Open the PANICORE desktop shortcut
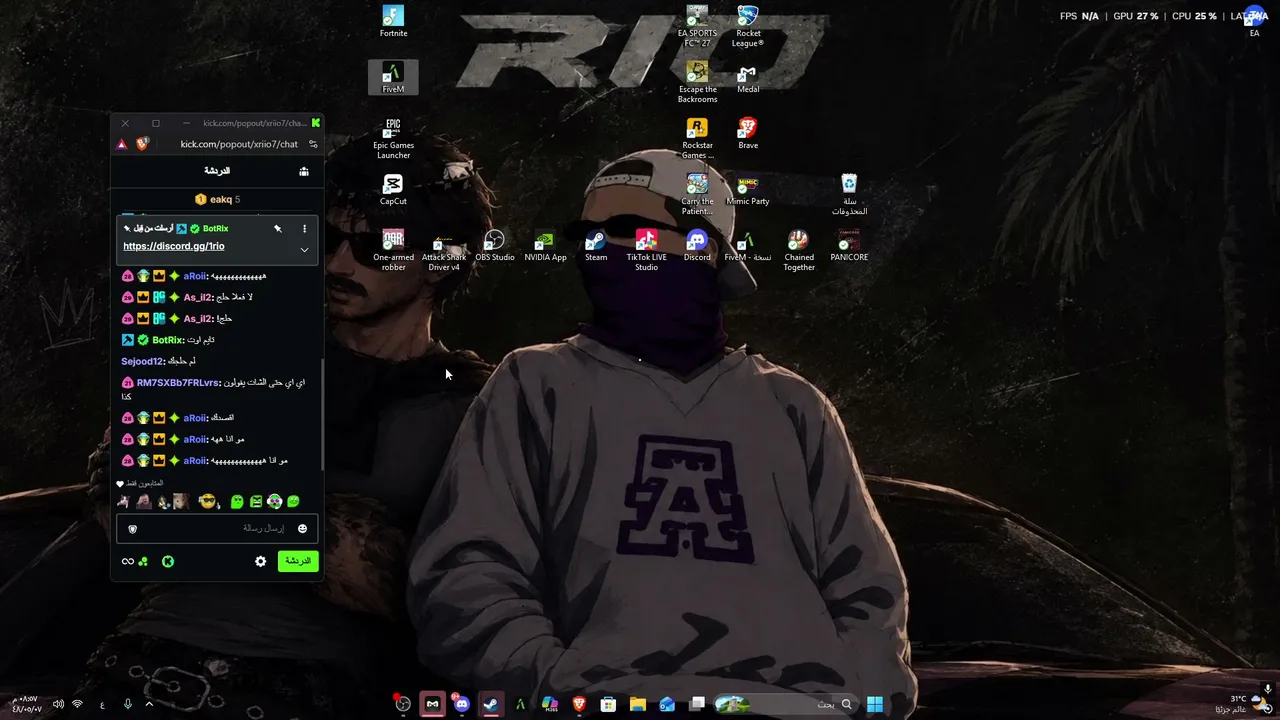 tap(849, 245)
